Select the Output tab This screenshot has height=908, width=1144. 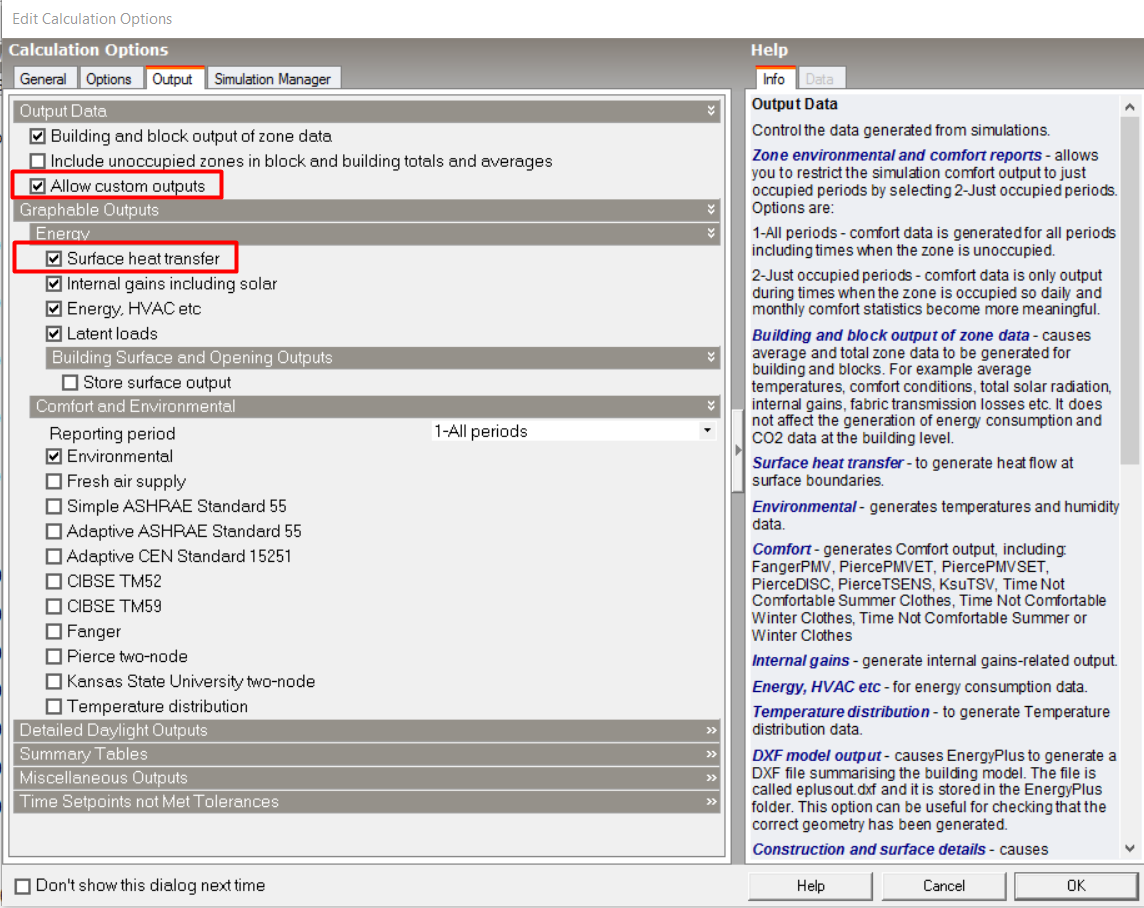coord(173,79)
